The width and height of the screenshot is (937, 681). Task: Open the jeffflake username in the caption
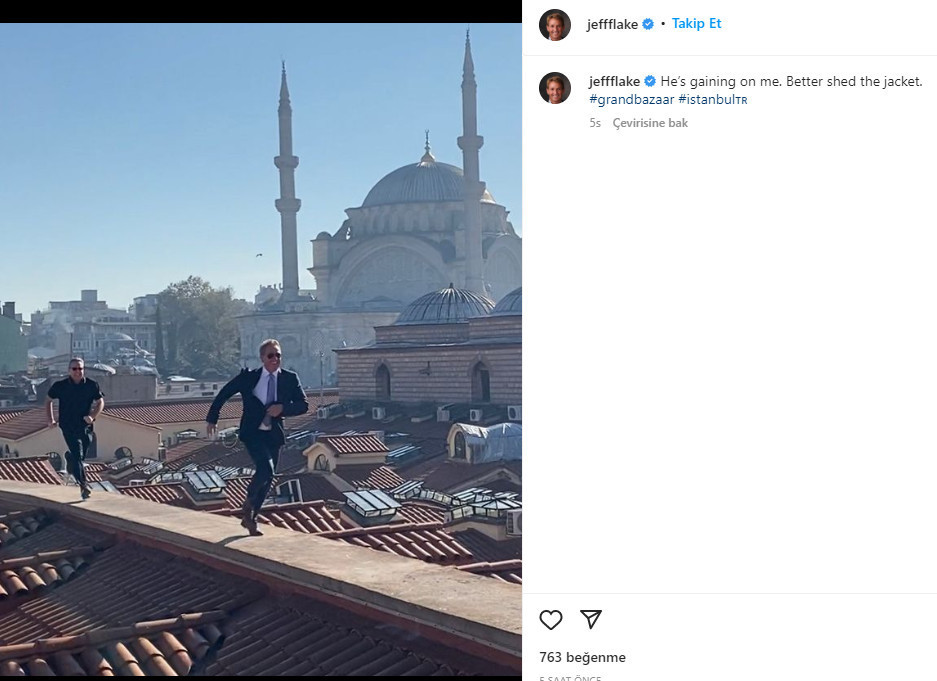pos(614,82)
